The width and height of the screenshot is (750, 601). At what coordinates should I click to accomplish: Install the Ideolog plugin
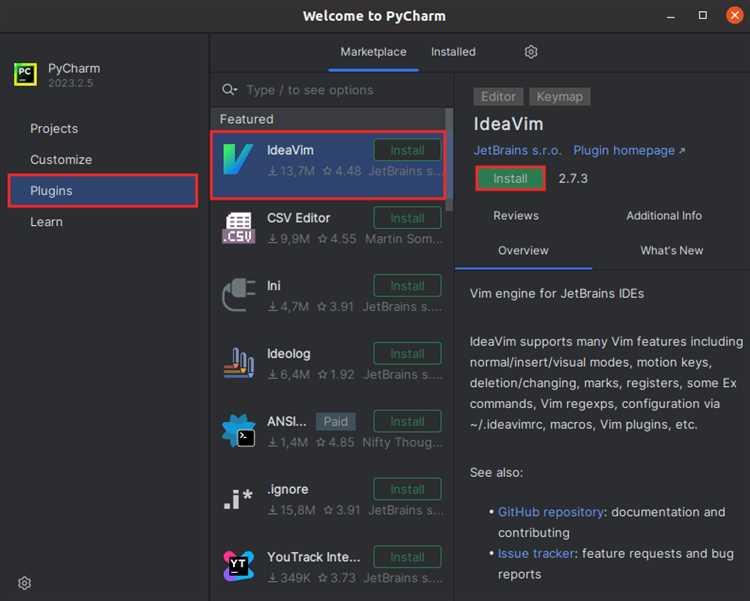pyautogui.click(x=407, y=354)
